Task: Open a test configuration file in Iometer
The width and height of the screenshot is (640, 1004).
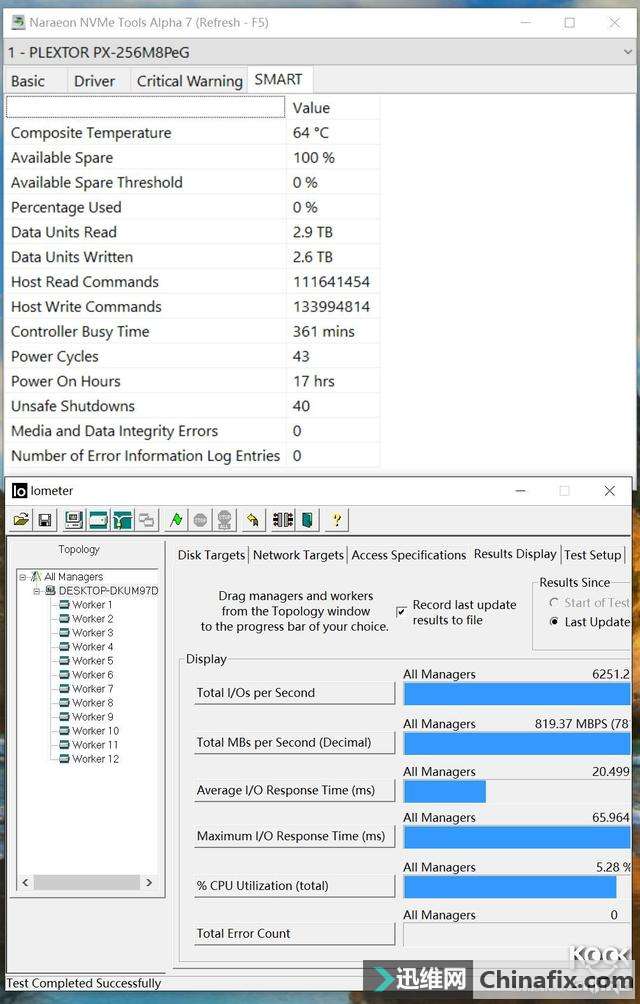Action: click(x=21, y=520)
